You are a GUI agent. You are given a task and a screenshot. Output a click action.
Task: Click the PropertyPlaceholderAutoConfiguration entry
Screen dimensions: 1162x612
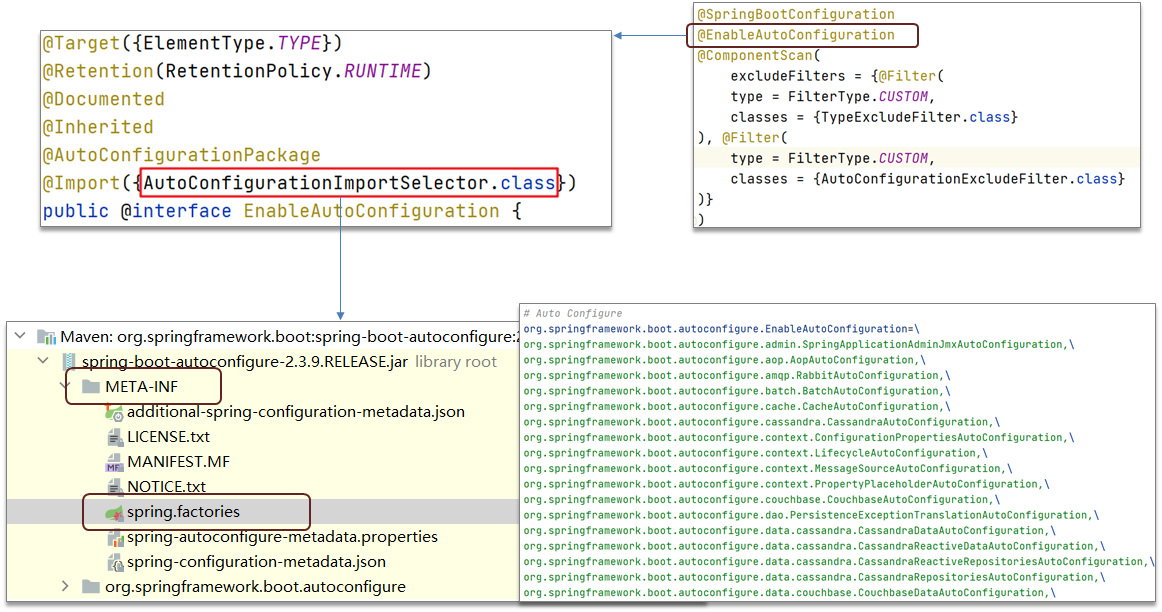point(786,485)
